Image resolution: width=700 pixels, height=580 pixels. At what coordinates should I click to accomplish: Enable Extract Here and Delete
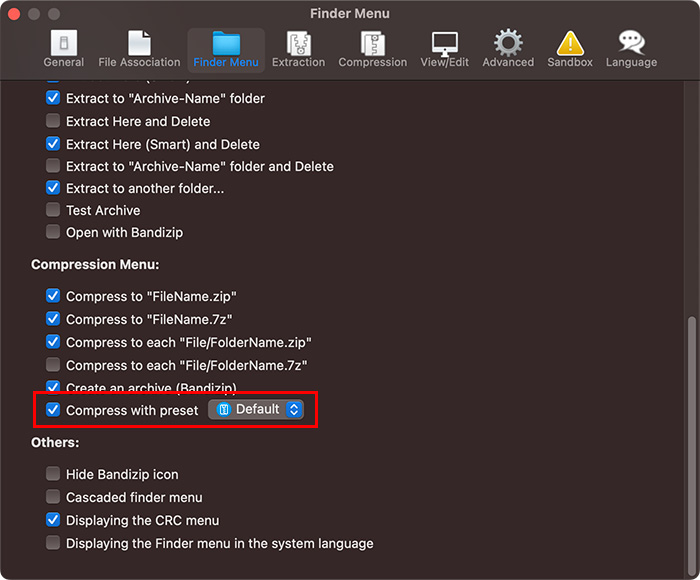54,121
